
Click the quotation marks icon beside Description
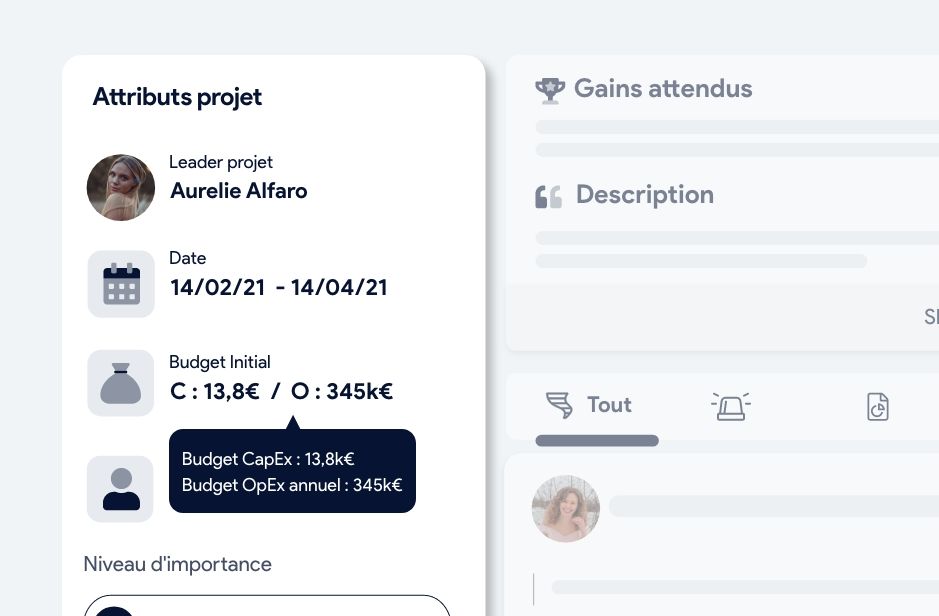click(549, 195)
